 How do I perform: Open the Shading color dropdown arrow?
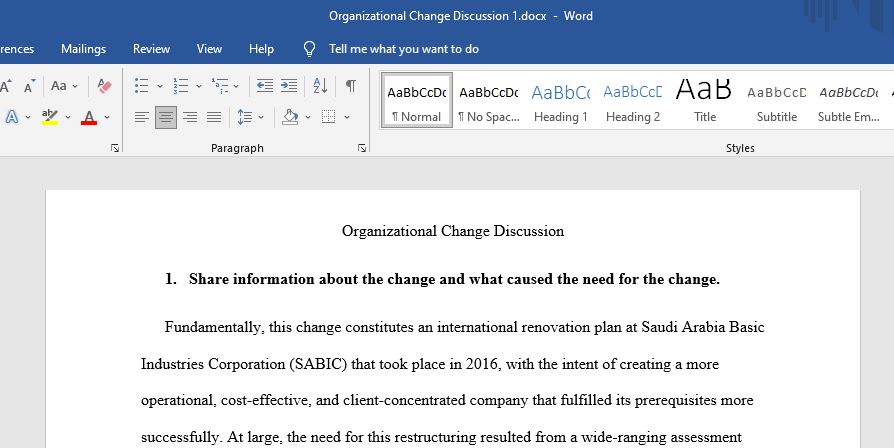point(308,117)
